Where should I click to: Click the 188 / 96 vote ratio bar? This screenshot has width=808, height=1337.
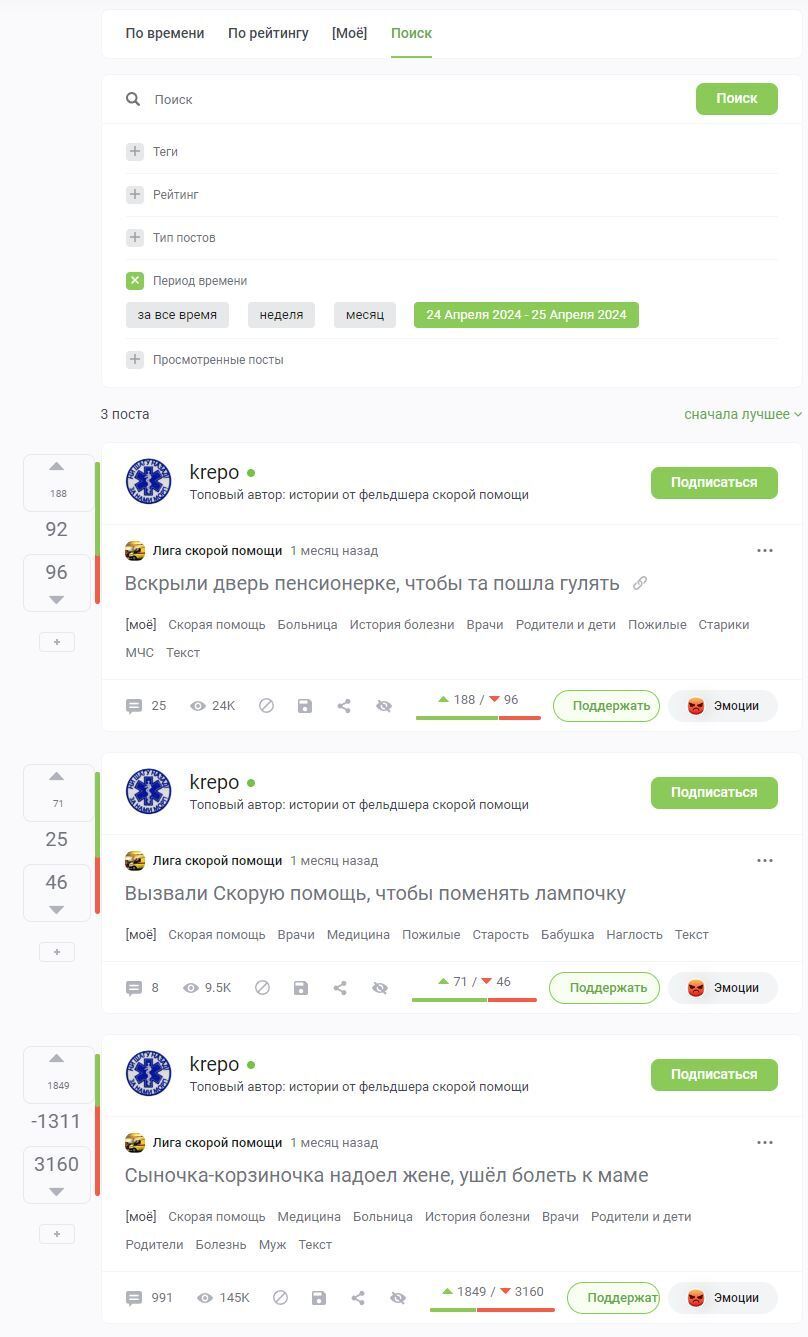tap(479, 706)
